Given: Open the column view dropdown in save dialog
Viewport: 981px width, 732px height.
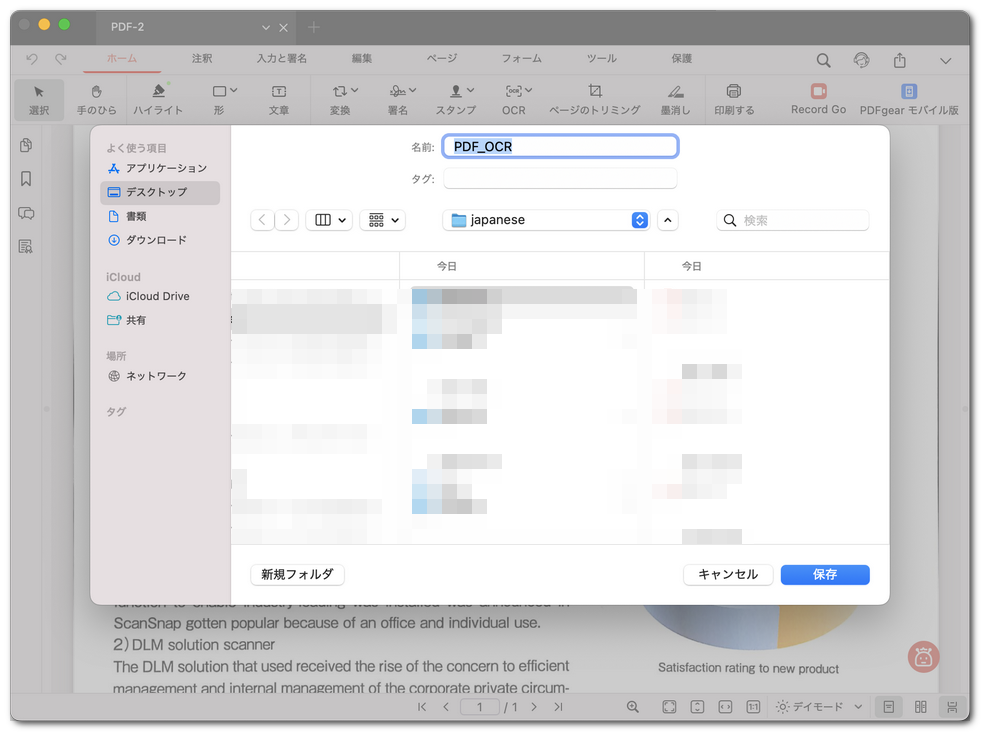Looking at the screenshot, I should coord(329,219).
